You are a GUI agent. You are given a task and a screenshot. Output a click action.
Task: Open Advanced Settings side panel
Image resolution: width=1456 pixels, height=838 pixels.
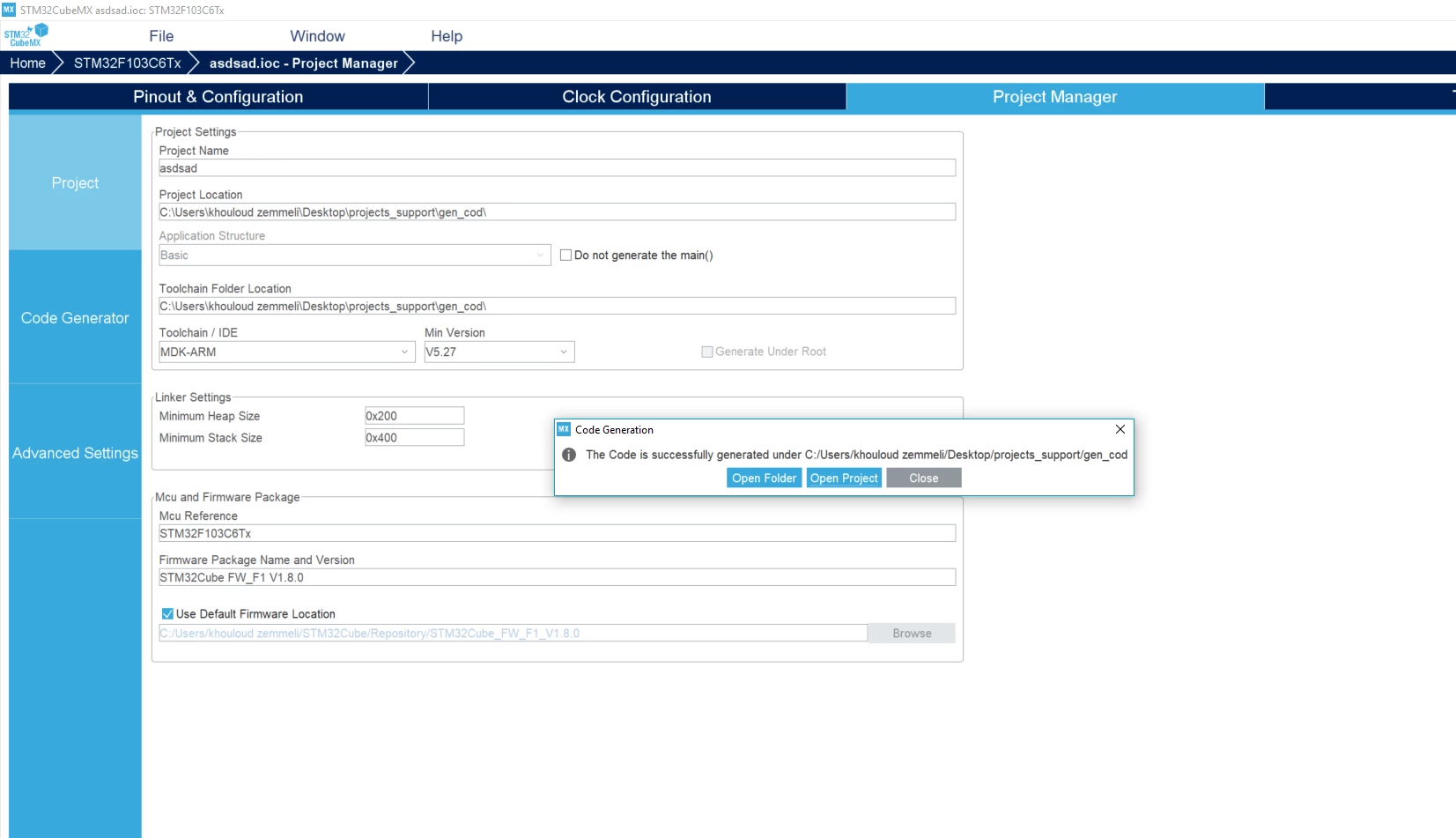tap(75, 453)
